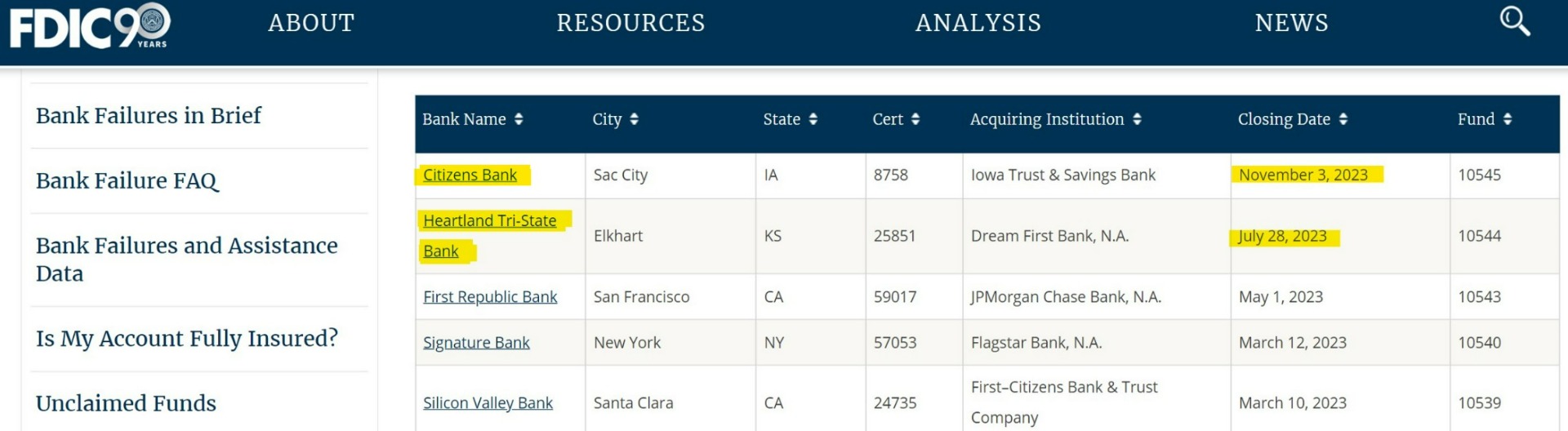The image size is (1568, 431).
Task: Click the FDIC 90 Years logo
Action: 90,26
